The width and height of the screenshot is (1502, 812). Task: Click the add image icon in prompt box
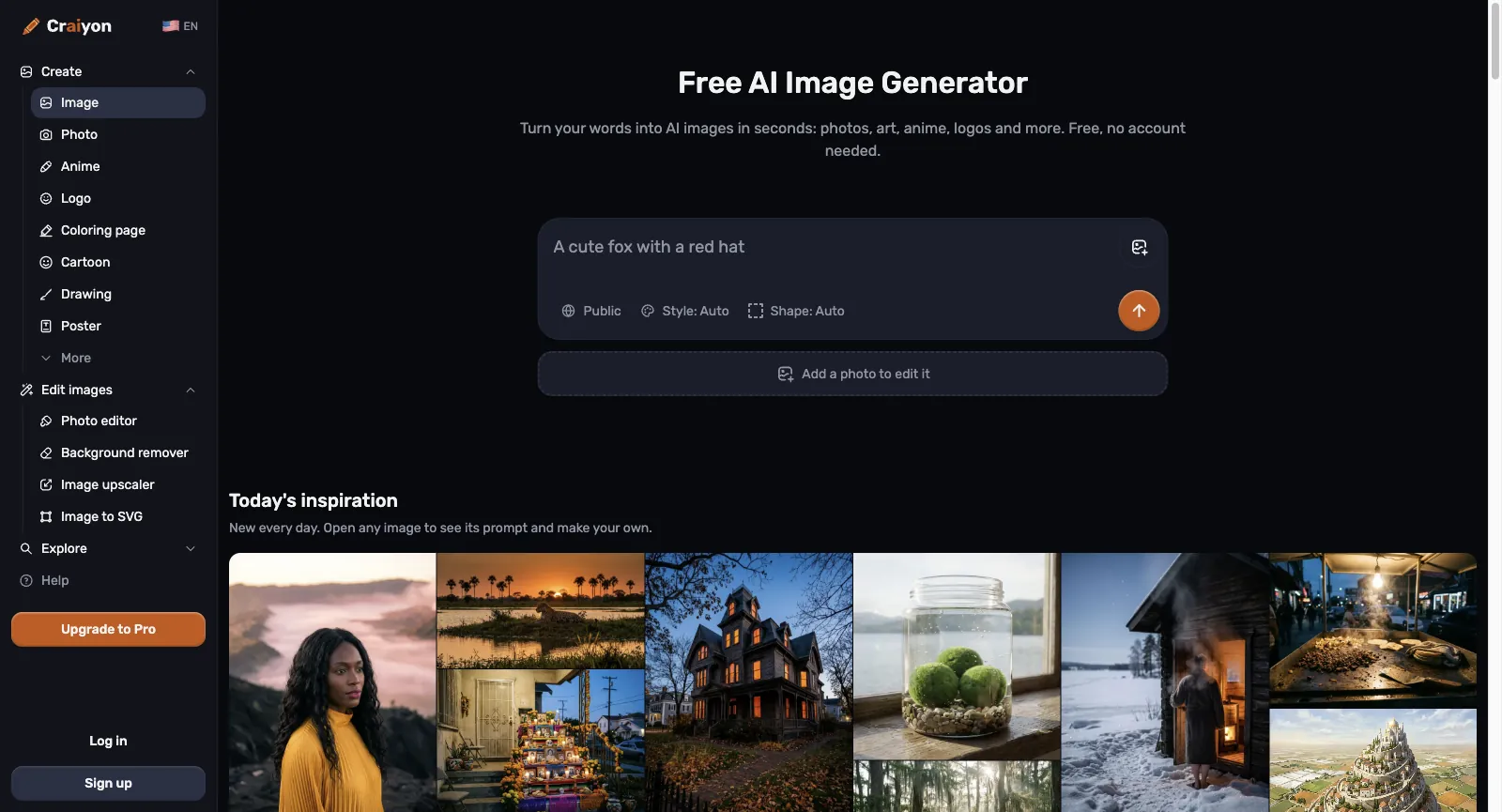coord(1140,248)
